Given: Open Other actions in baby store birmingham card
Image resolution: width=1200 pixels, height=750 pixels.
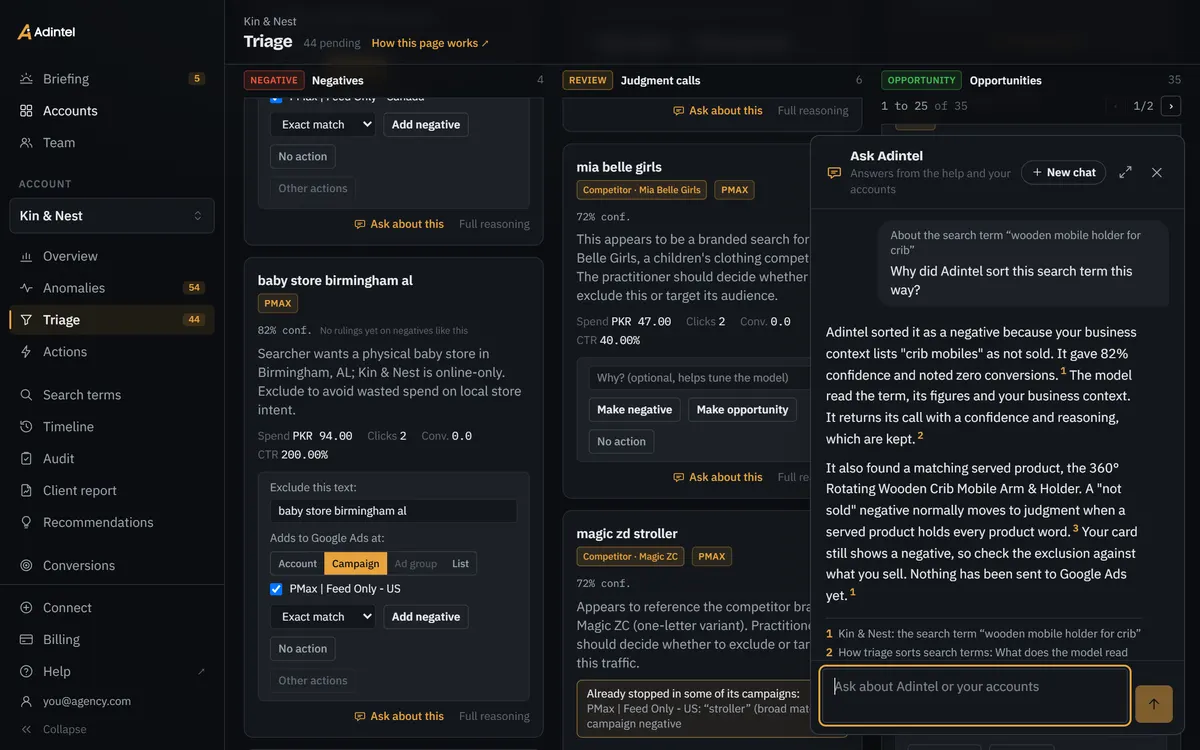Looking at the screenshot, I should click(x=313, y=681).
